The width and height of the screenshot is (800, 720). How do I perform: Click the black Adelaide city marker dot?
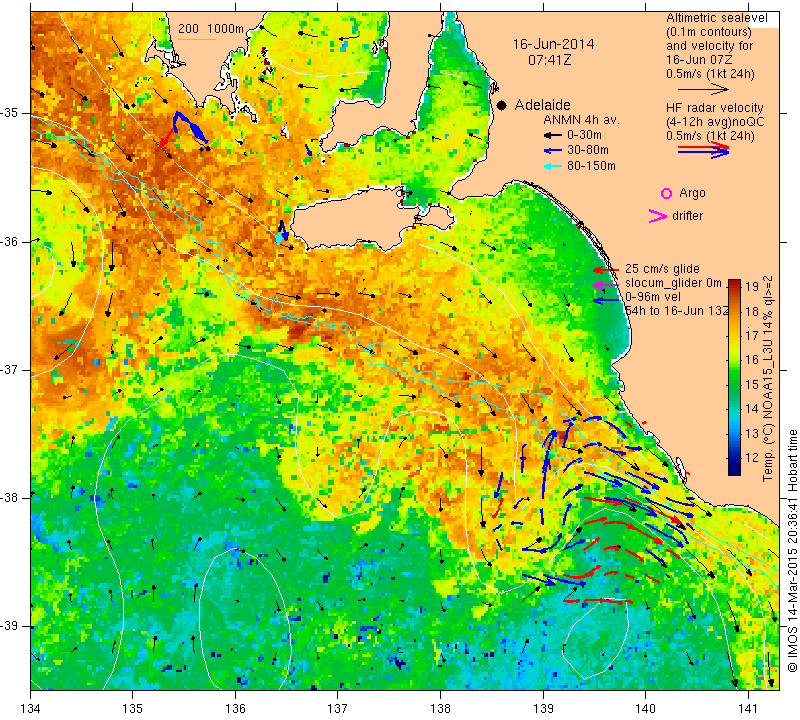pos(502,105)
